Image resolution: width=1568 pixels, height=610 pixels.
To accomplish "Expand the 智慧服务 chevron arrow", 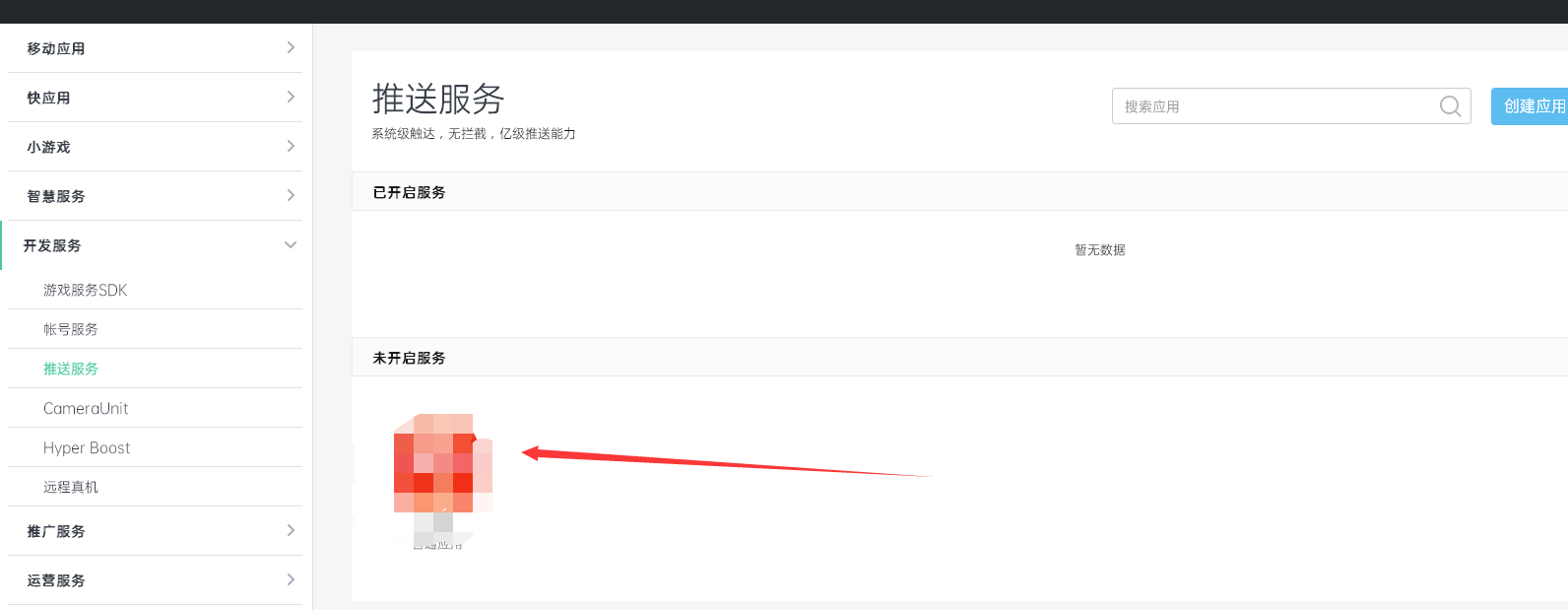I will pyautogui.click(x=291, y=195).
